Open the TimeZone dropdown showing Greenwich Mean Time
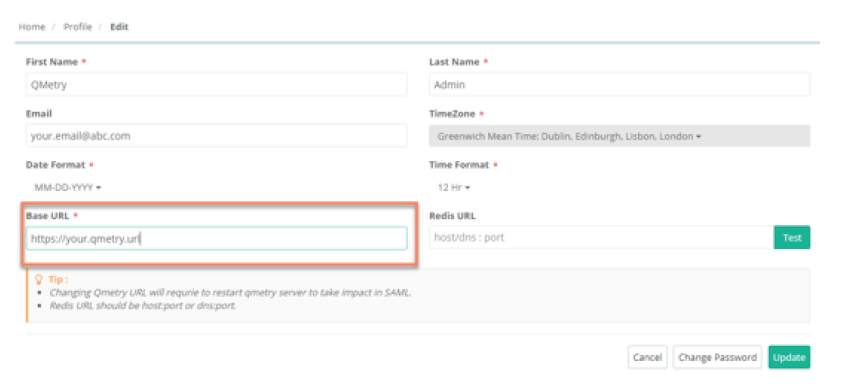This screenshot has width=849, height=387. point(619,136)
